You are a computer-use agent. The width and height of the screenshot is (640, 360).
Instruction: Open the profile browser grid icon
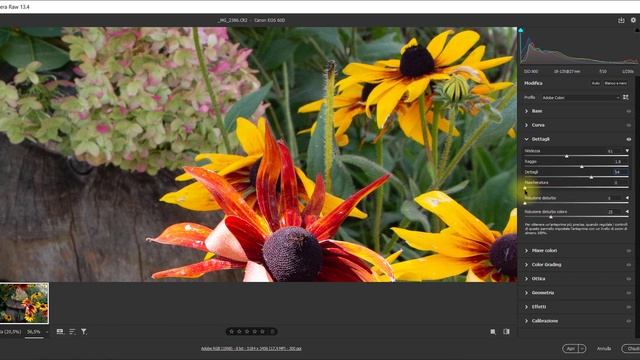coord(626,98)
